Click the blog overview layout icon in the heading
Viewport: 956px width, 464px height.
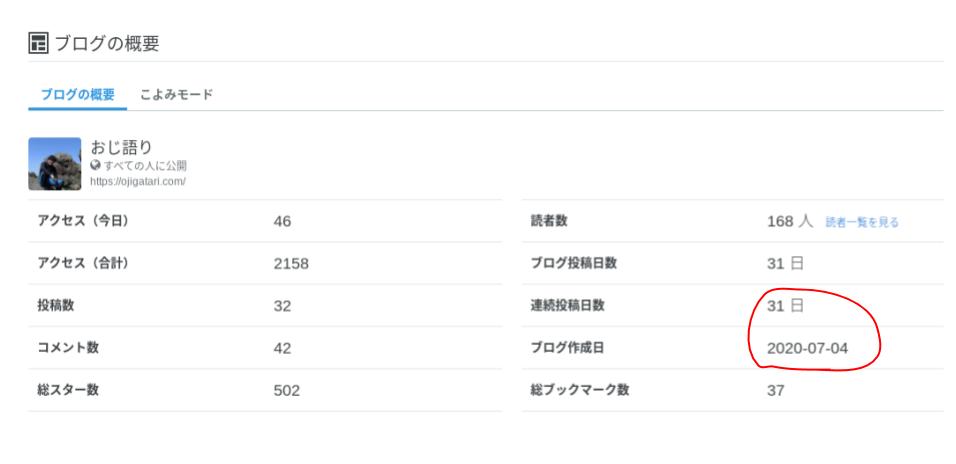[38, 43]
